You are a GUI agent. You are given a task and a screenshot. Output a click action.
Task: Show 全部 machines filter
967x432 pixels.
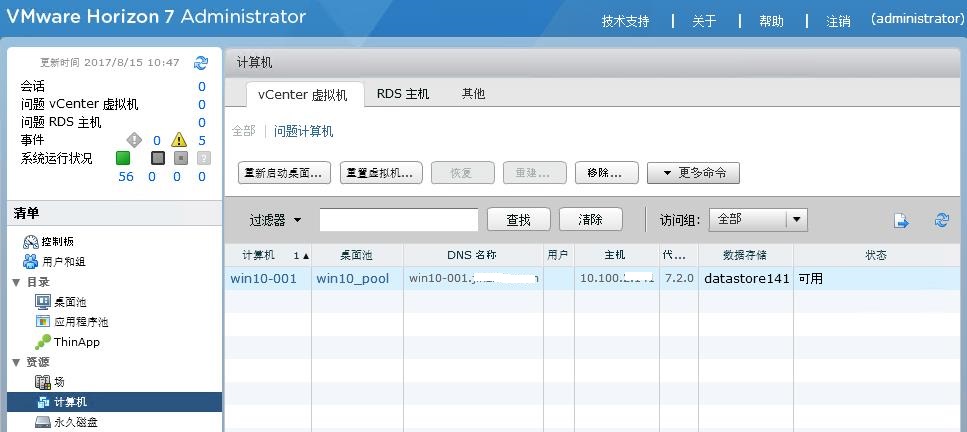coord(243,131)
